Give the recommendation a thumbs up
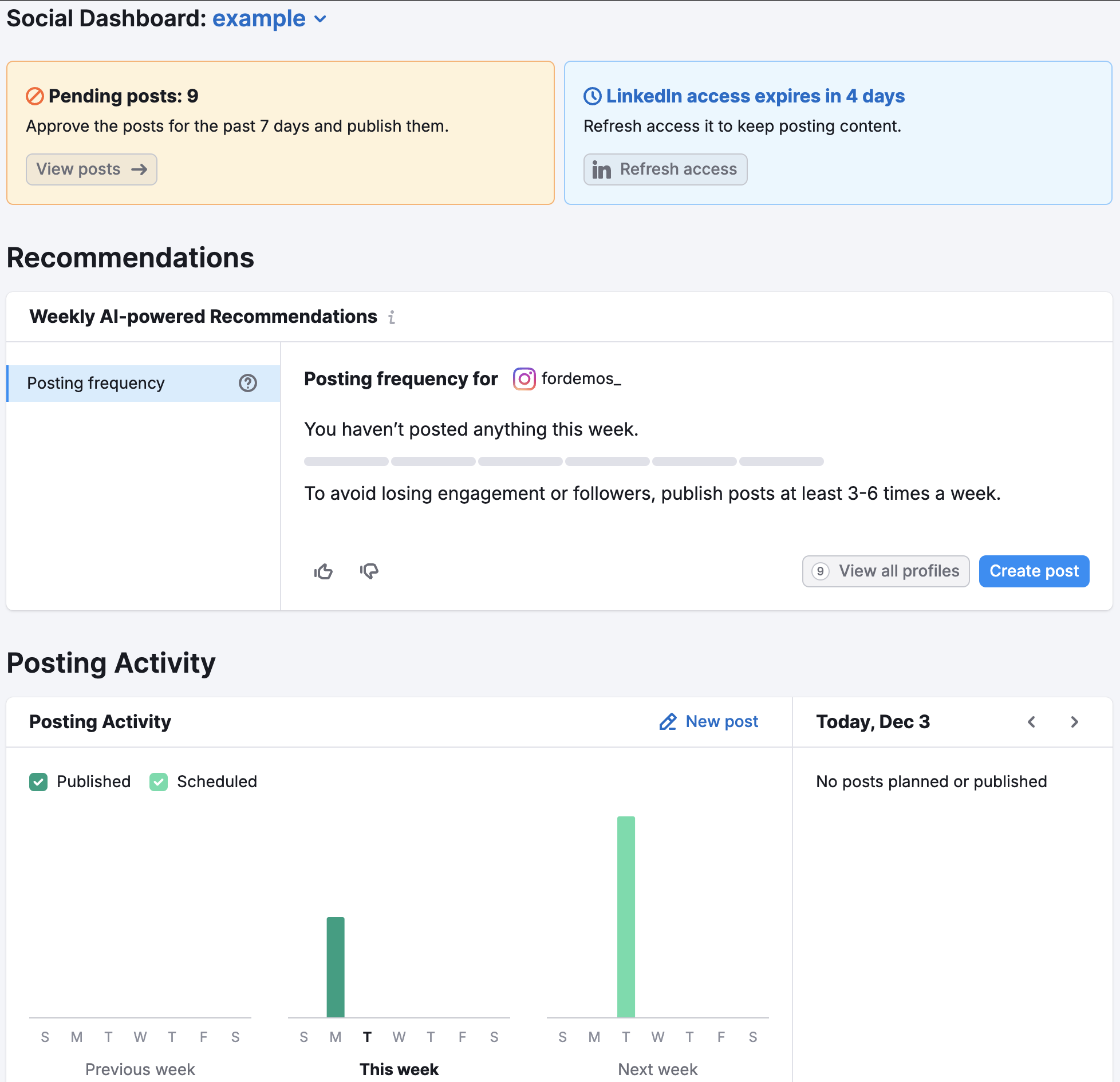The image size is (1120, 1082). tap(324, 571)
